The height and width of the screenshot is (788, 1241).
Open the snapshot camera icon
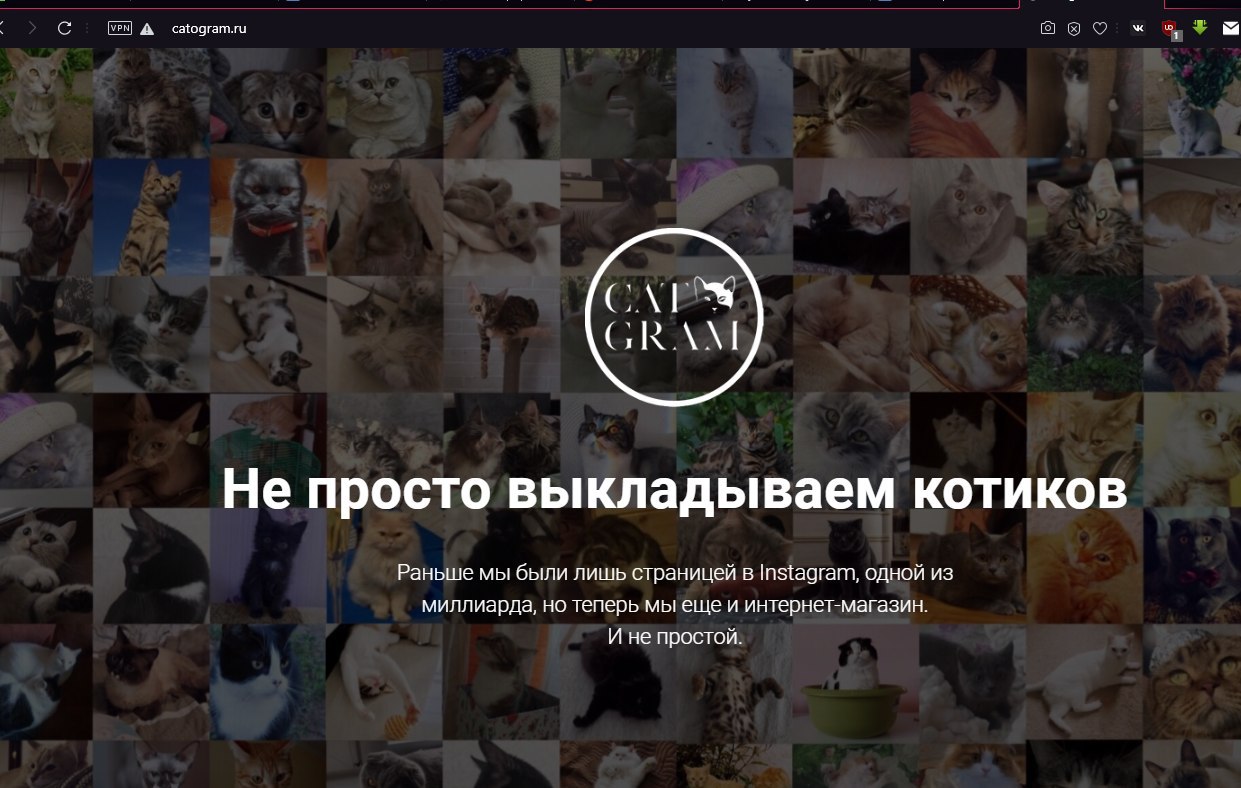point(1047,29)
